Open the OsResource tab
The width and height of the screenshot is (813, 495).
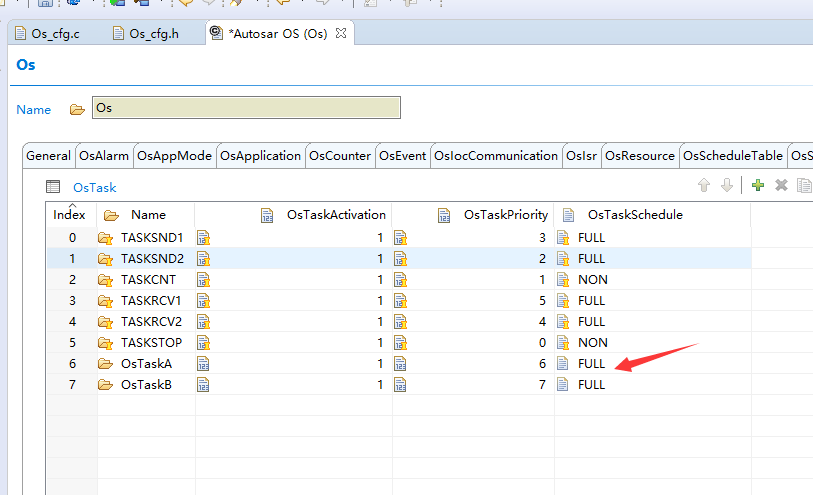640,156
